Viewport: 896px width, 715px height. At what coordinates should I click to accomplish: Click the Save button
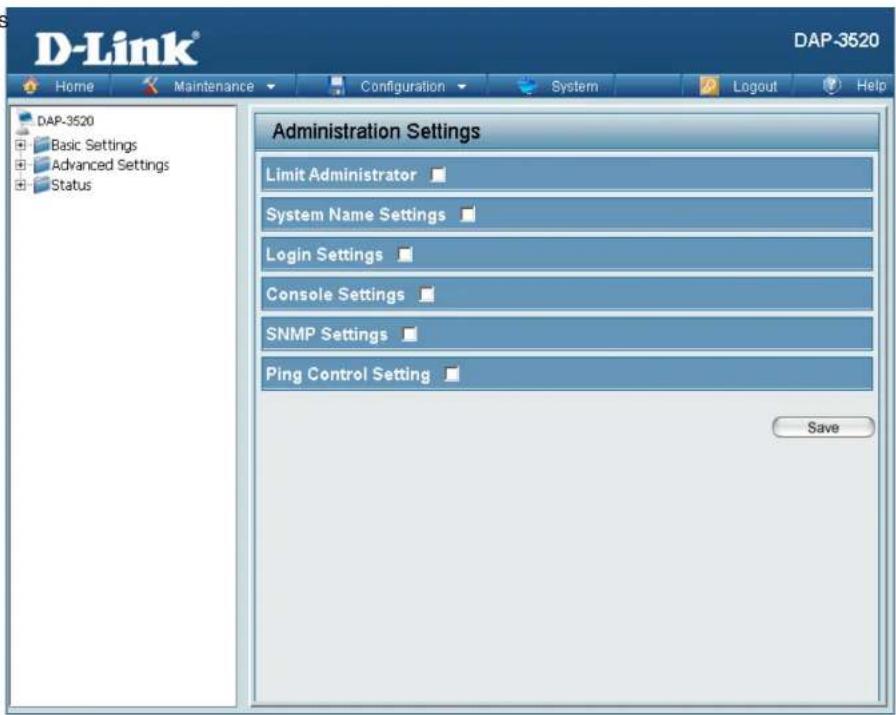823,428
